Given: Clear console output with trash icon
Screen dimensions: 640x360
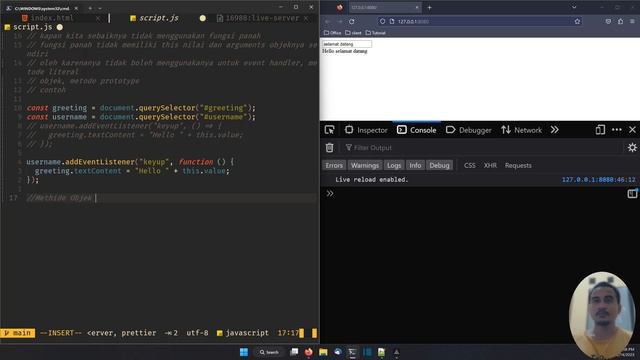Looking at the screenshot, I should pos(329,148).
